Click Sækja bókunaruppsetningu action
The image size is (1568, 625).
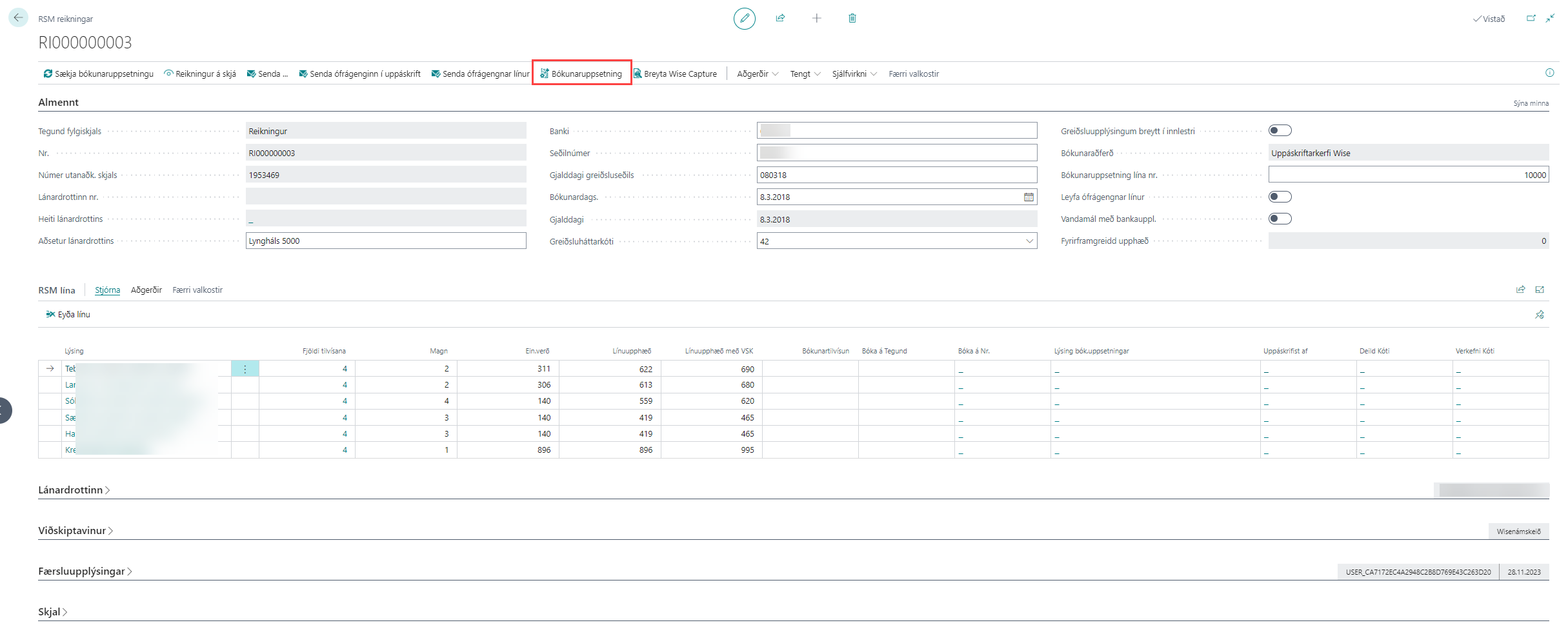(x=98, y=74)
